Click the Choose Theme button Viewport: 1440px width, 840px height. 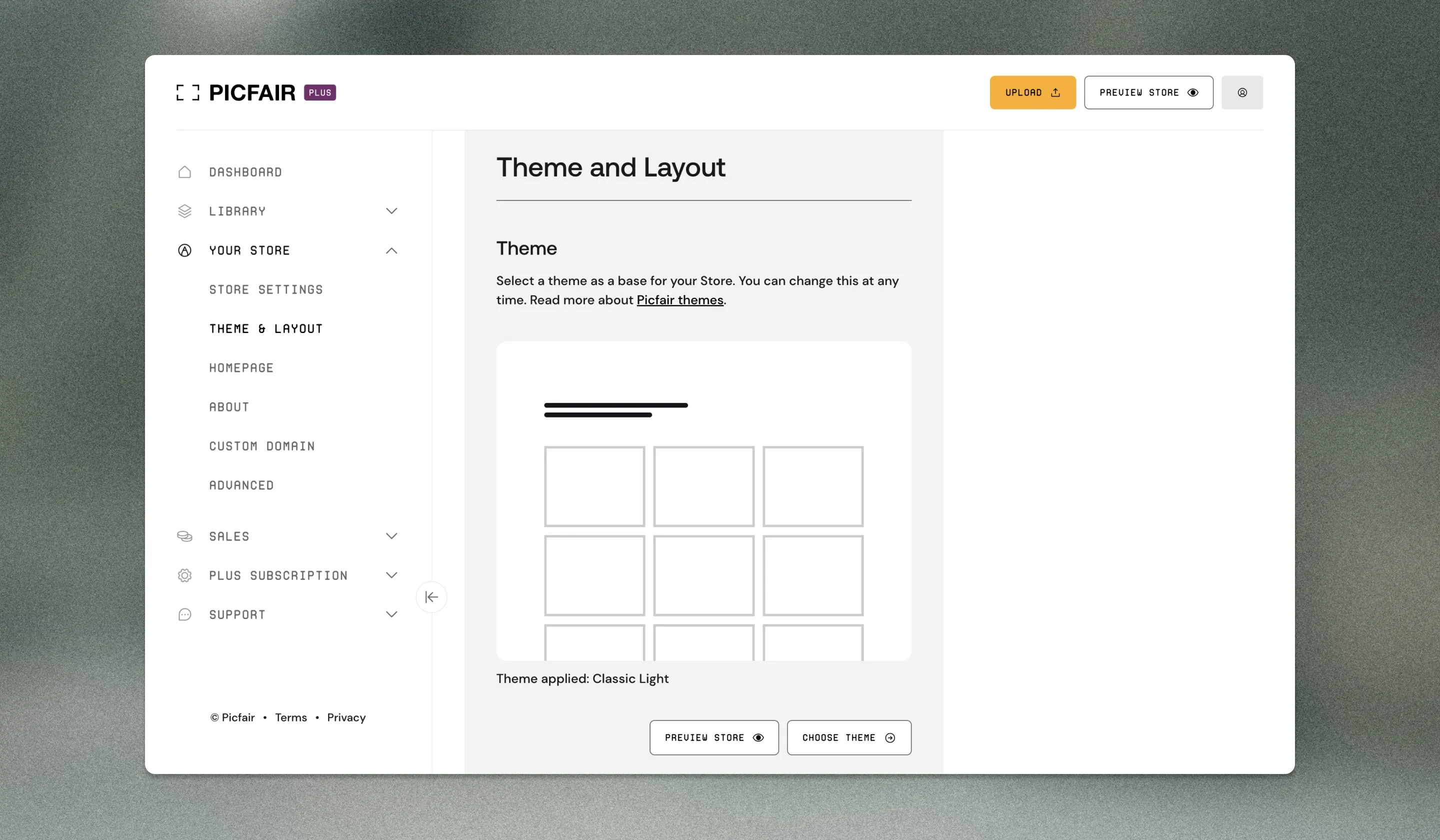849,737
